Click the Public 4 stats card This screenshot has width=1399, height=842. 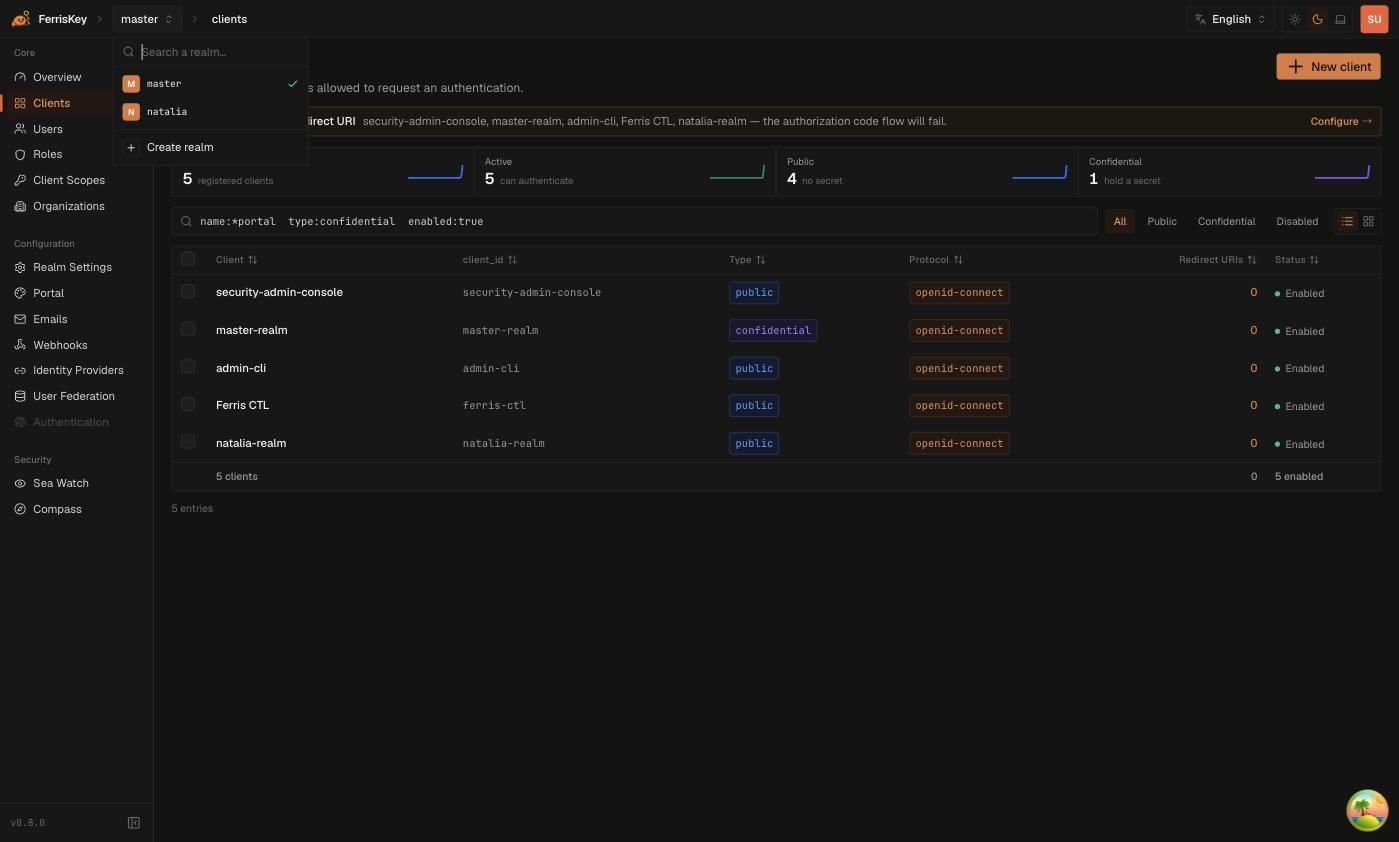pos(926,171)
